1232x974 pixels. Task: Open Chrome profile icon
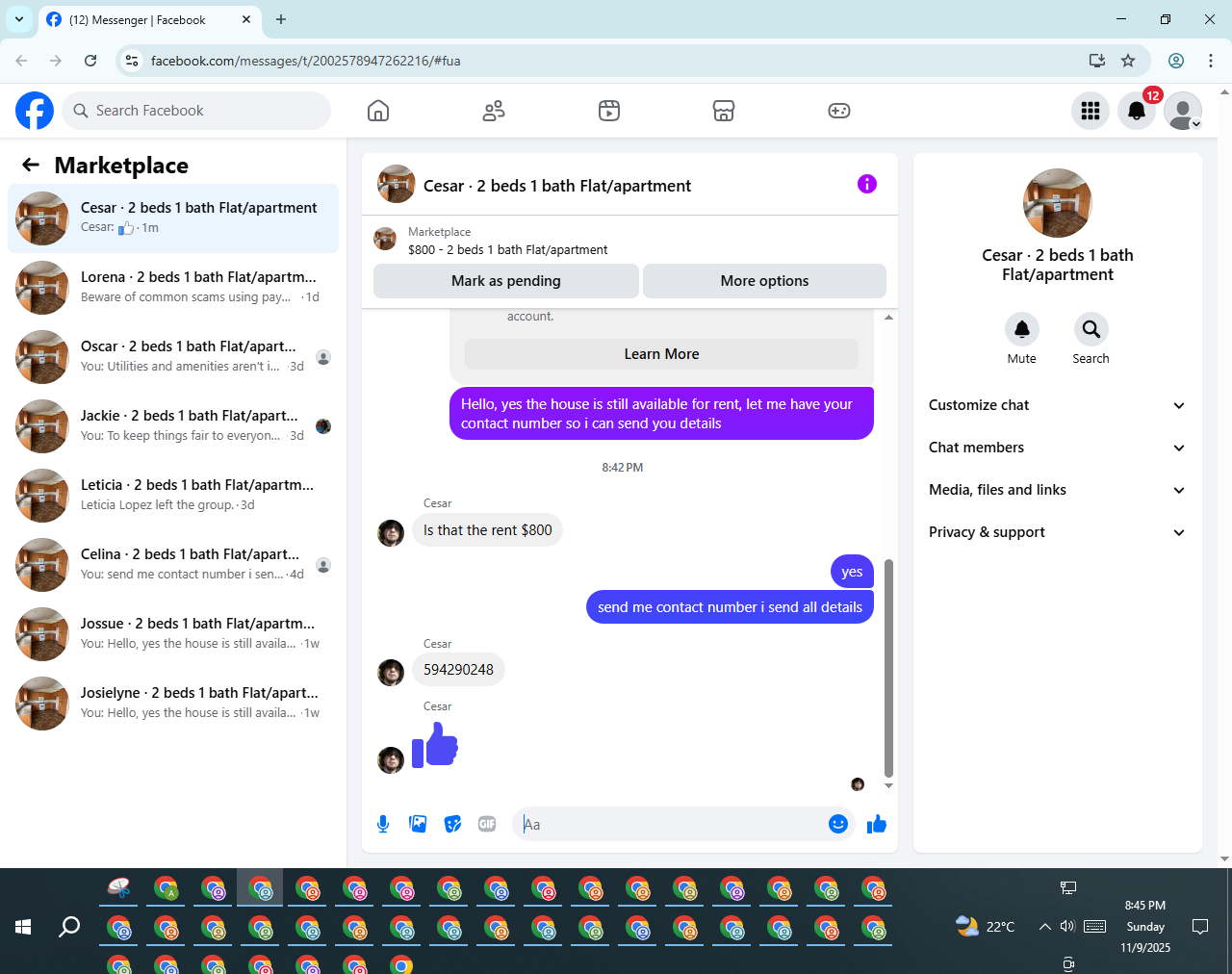tap(1176, 61)
